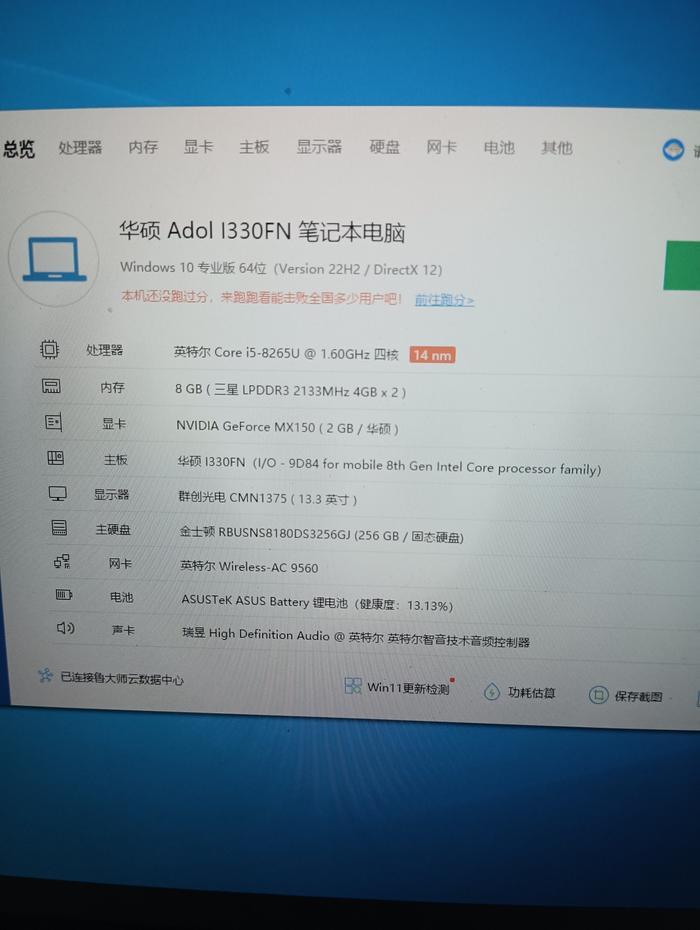Select the 主板 row label

click(x=116, y=459)
